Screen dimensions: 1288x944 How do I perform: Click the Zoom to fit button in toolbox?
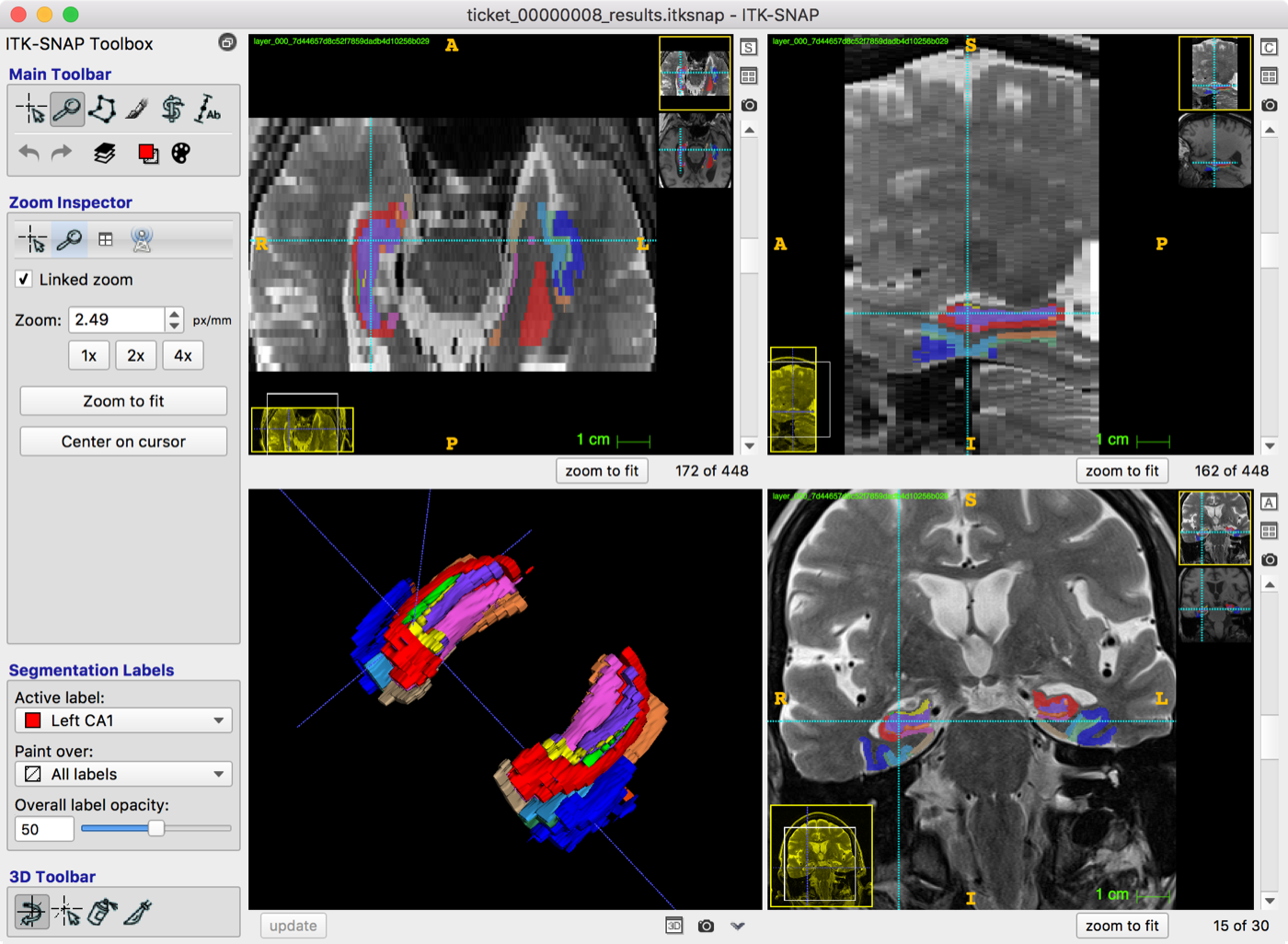[x=123, y=401]
